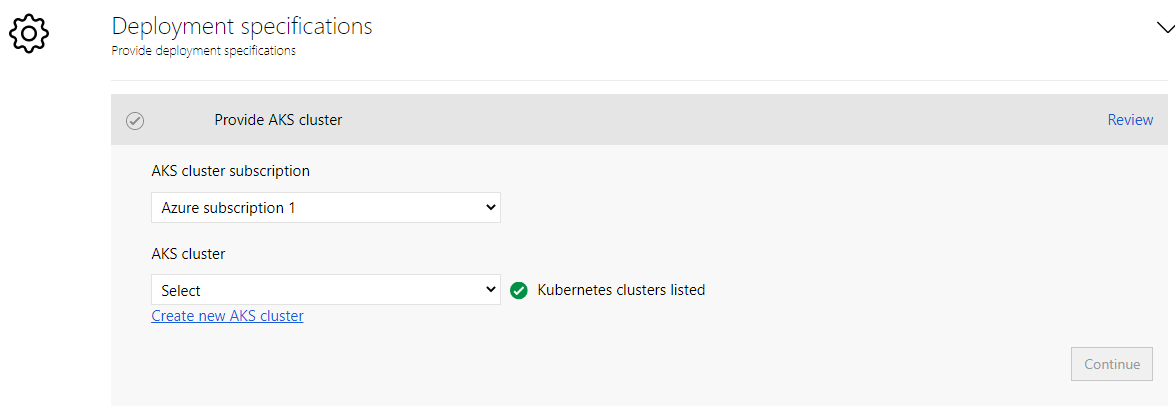Click the Select placeholder text
Screen dimensions: 1175x413
(x=181, y=291)
